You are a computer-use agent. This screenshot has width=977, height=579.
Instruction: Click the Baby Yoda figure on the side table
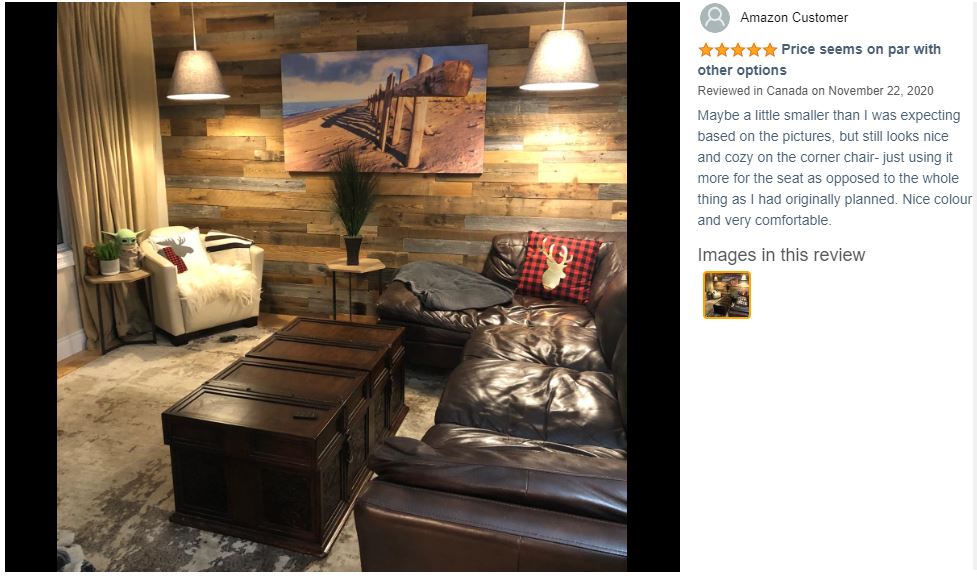coord(126,248)
